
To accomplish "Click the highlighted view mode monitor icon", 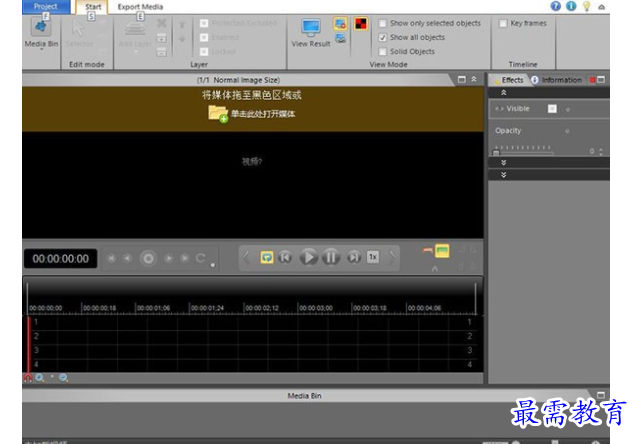I will 340,23.
